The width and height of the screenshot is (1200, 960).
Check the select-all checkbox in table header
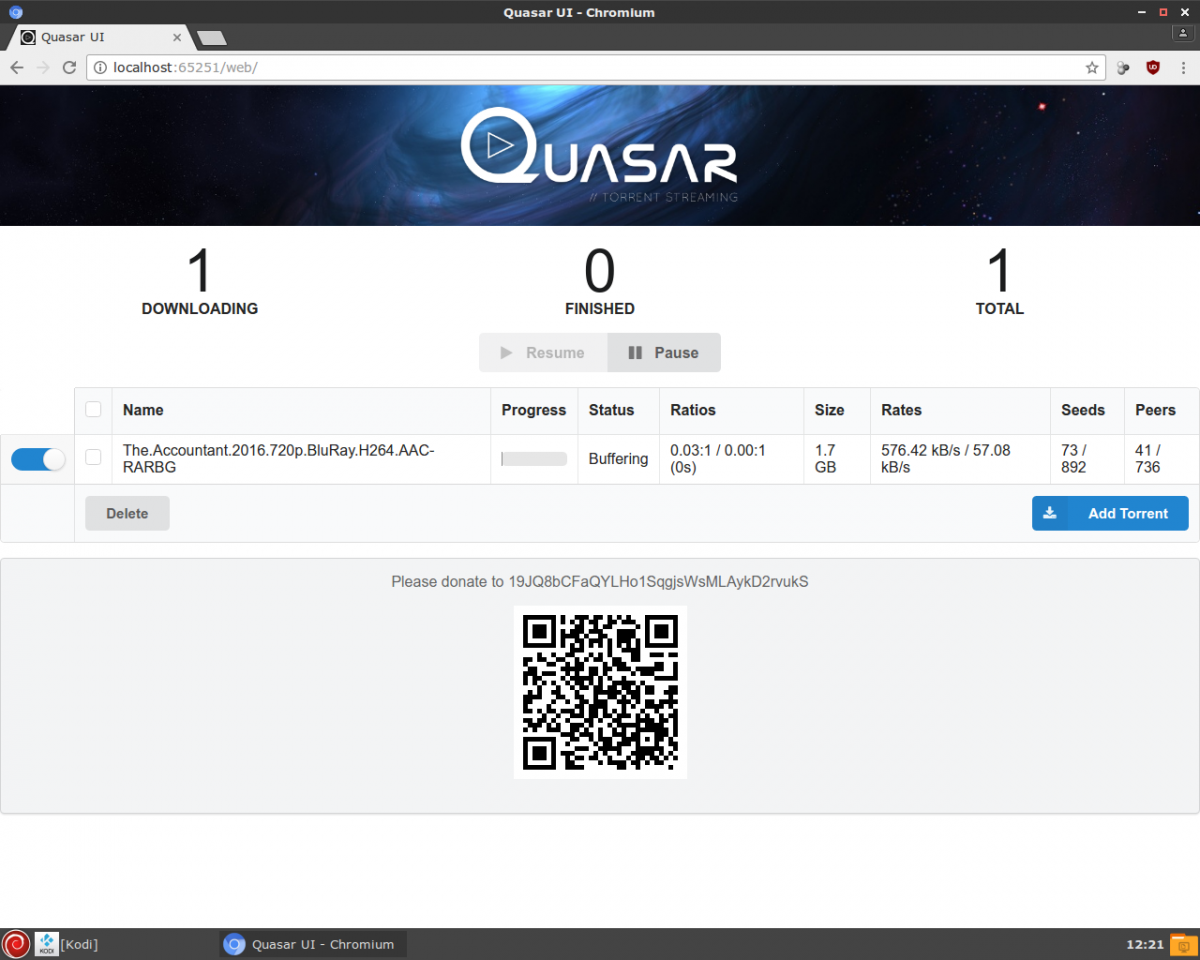coord(93,409)
